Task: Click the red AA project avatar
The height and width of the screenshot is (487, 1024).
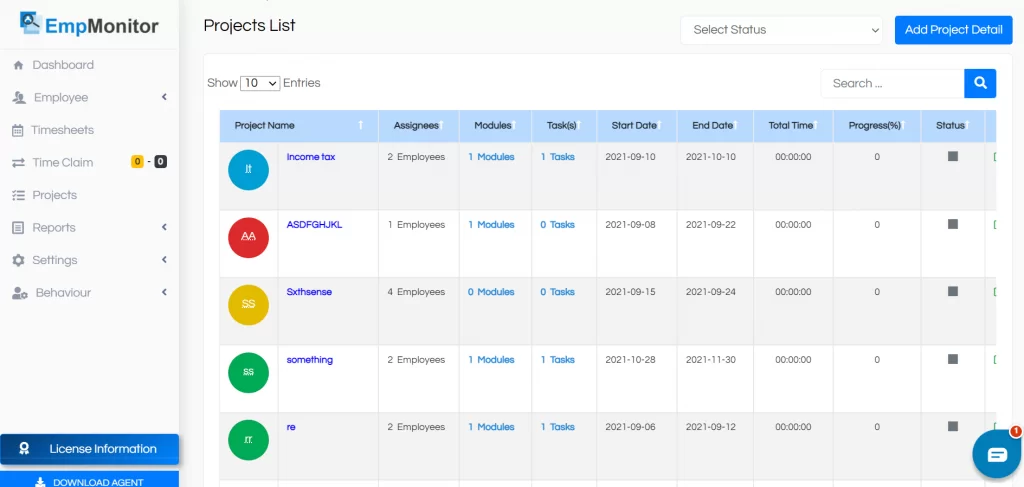Action: [248, 237]
